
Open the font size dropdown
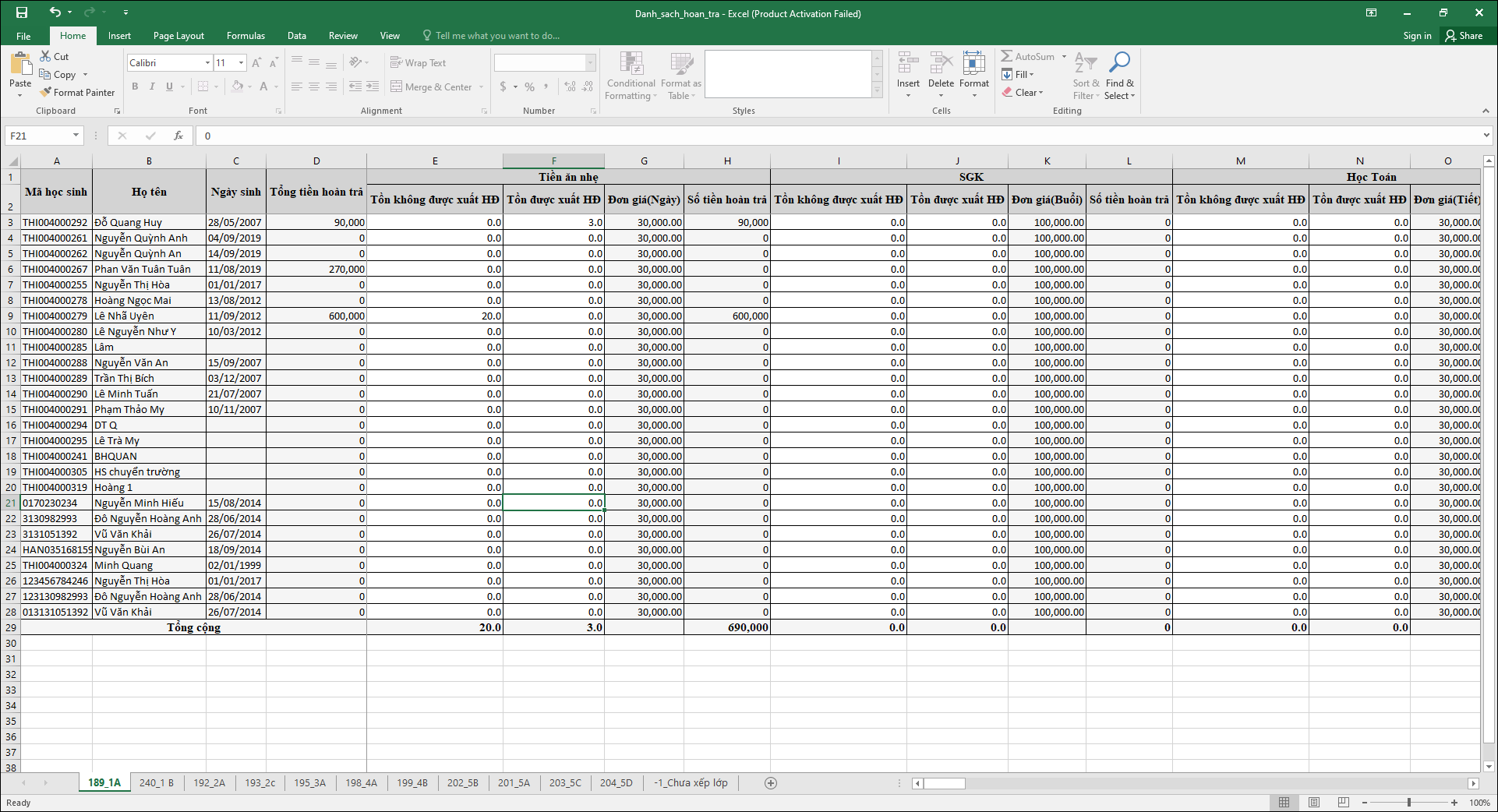click(x=242, y=62)
